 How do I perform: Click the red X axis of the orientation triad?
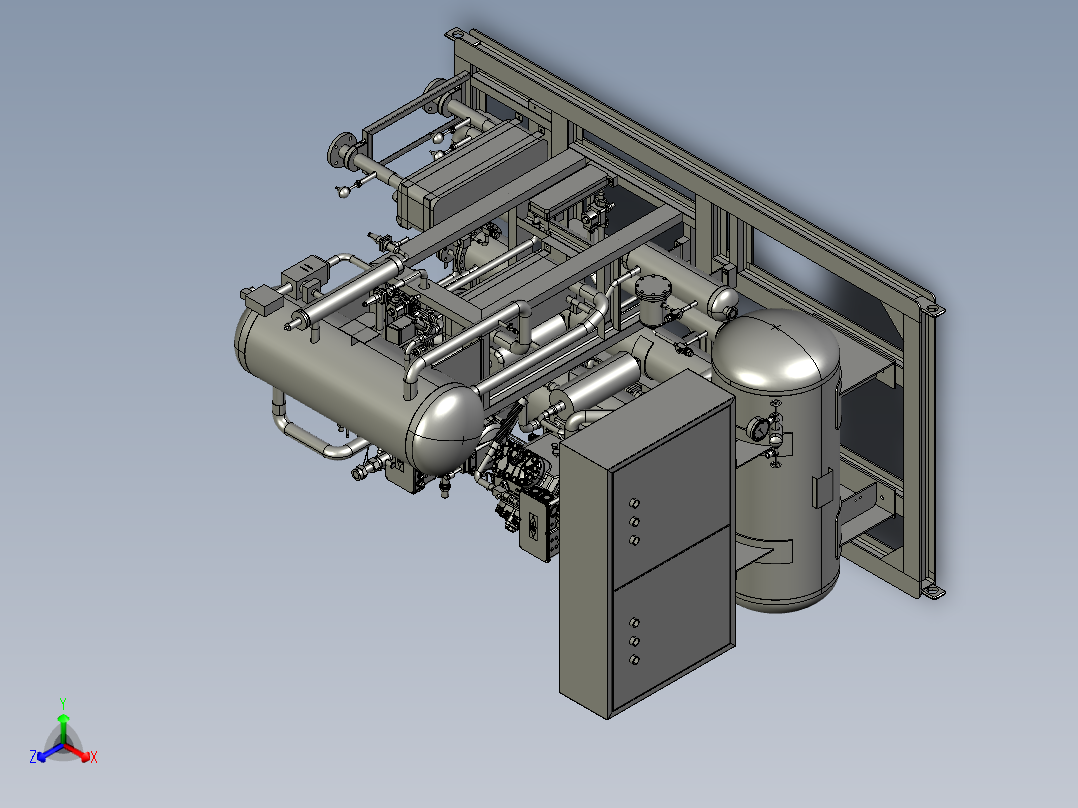pos(80,754)
